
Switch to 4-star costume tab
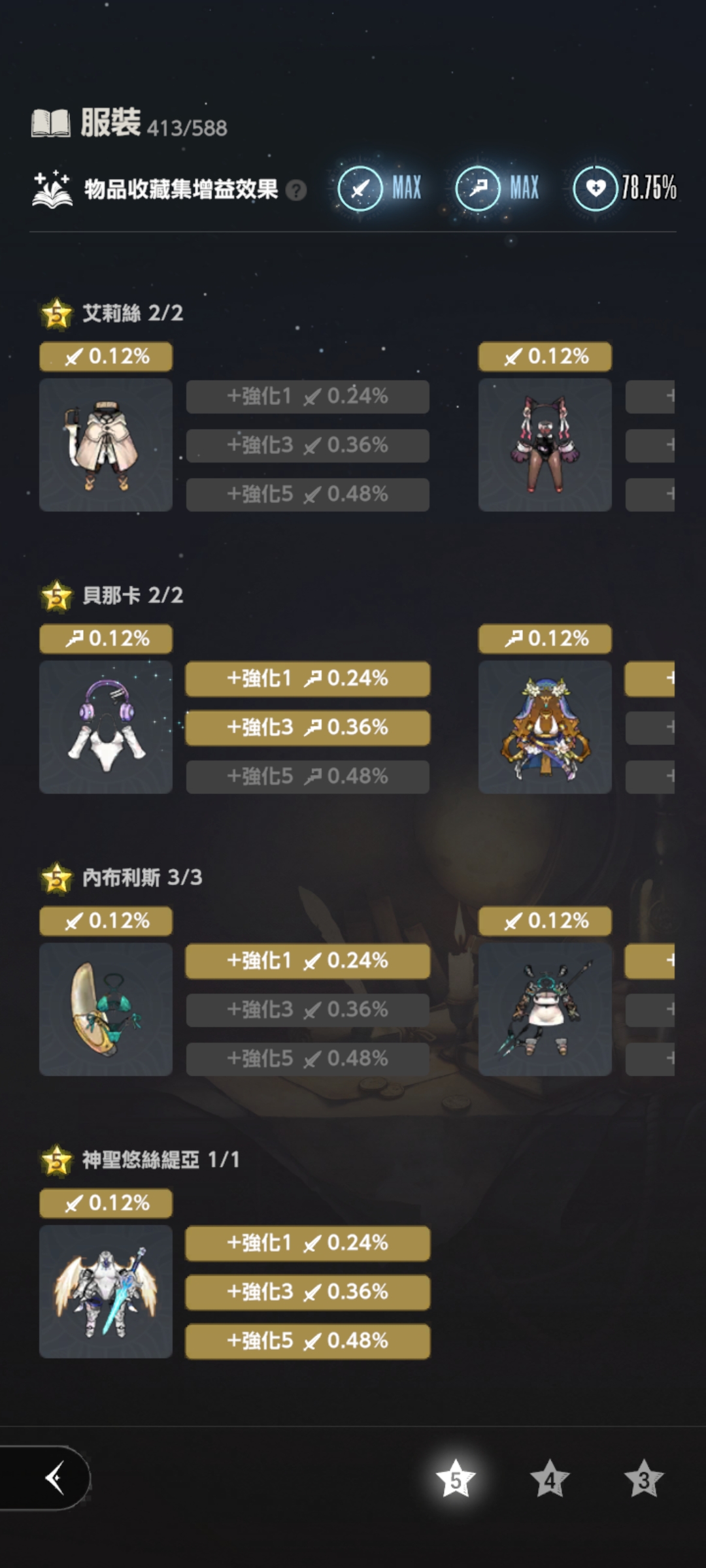pos(550,1479)
